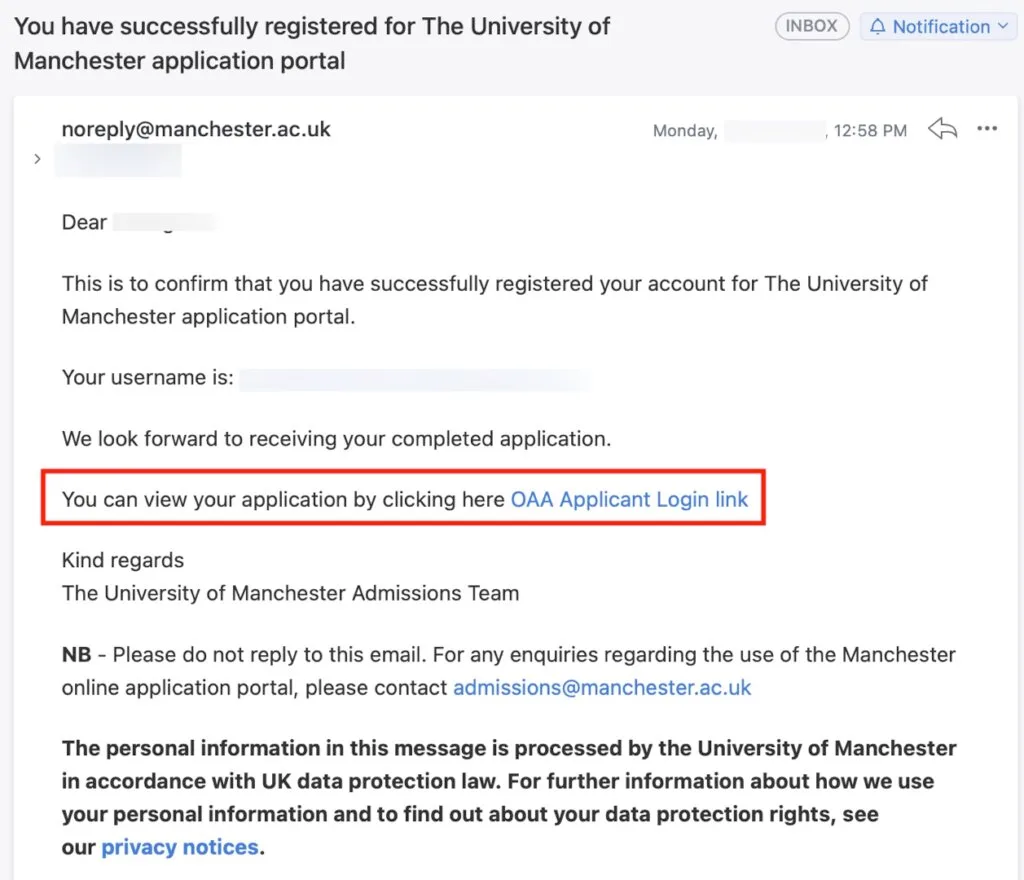Click the admissions@manchester.ac.uk email link
This screenshot has width=1024, height=880.
click(x=602, y=687)
